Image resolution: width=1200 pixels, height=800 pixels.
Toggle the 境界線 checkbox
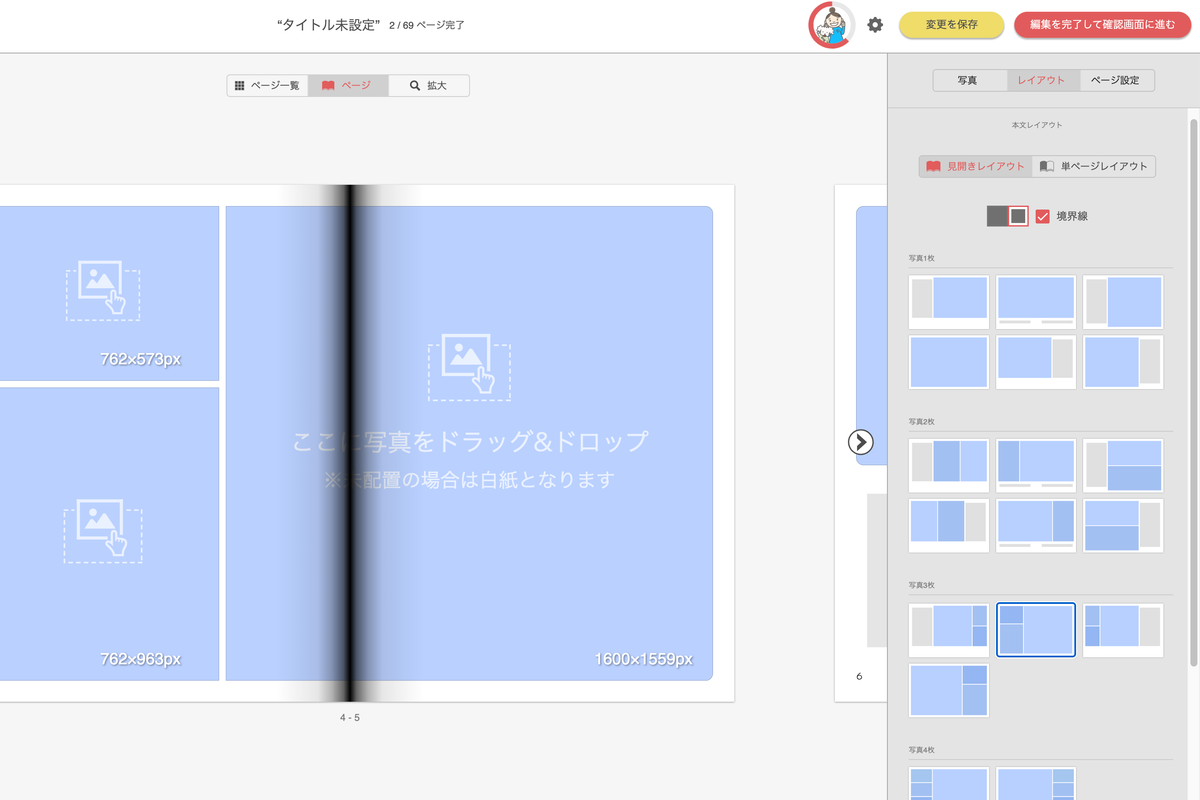pos(1042,216)
